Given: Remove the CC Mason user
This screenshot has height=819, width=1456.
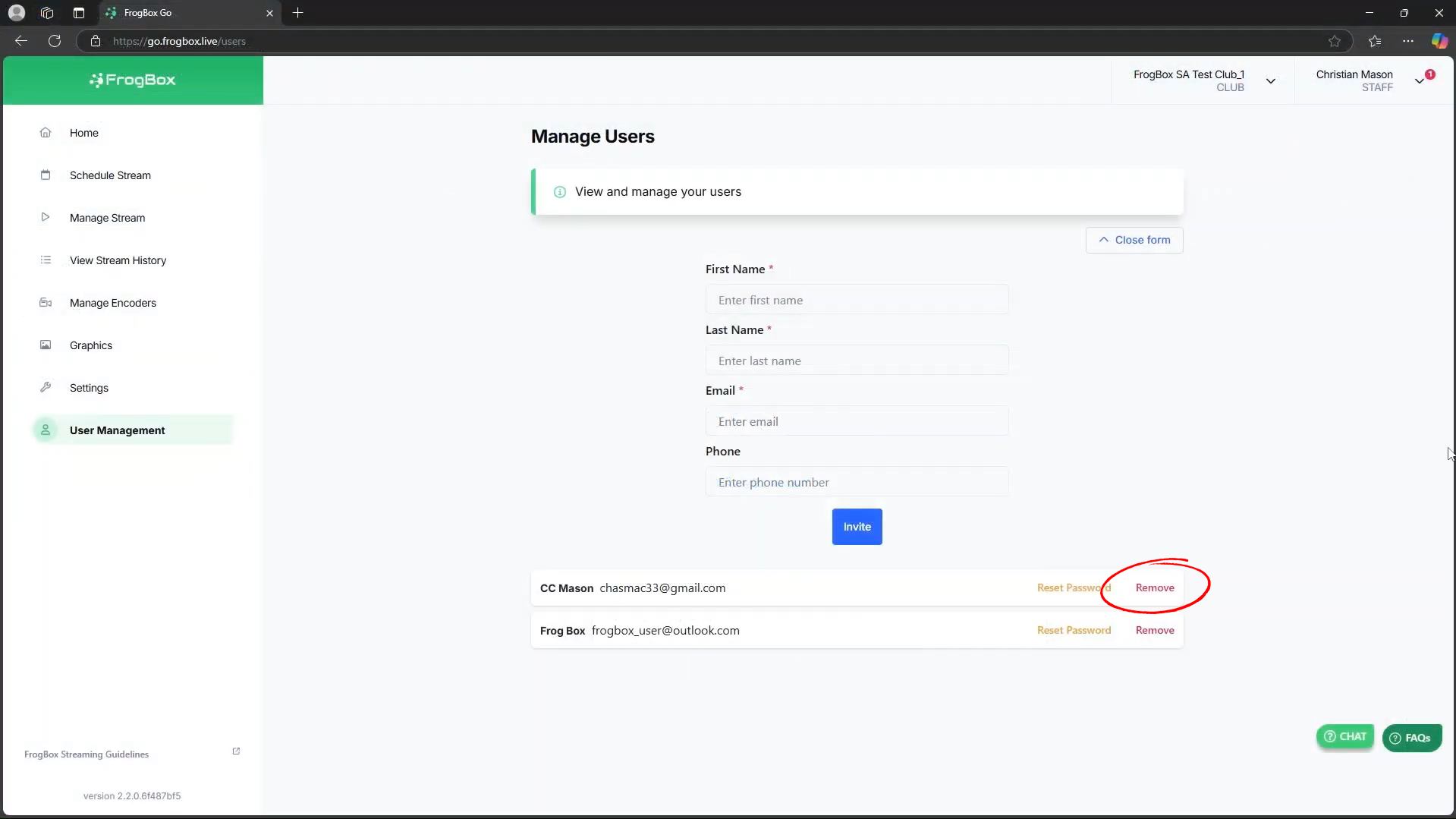Looking at the screenshot, I should point(1155,588).
